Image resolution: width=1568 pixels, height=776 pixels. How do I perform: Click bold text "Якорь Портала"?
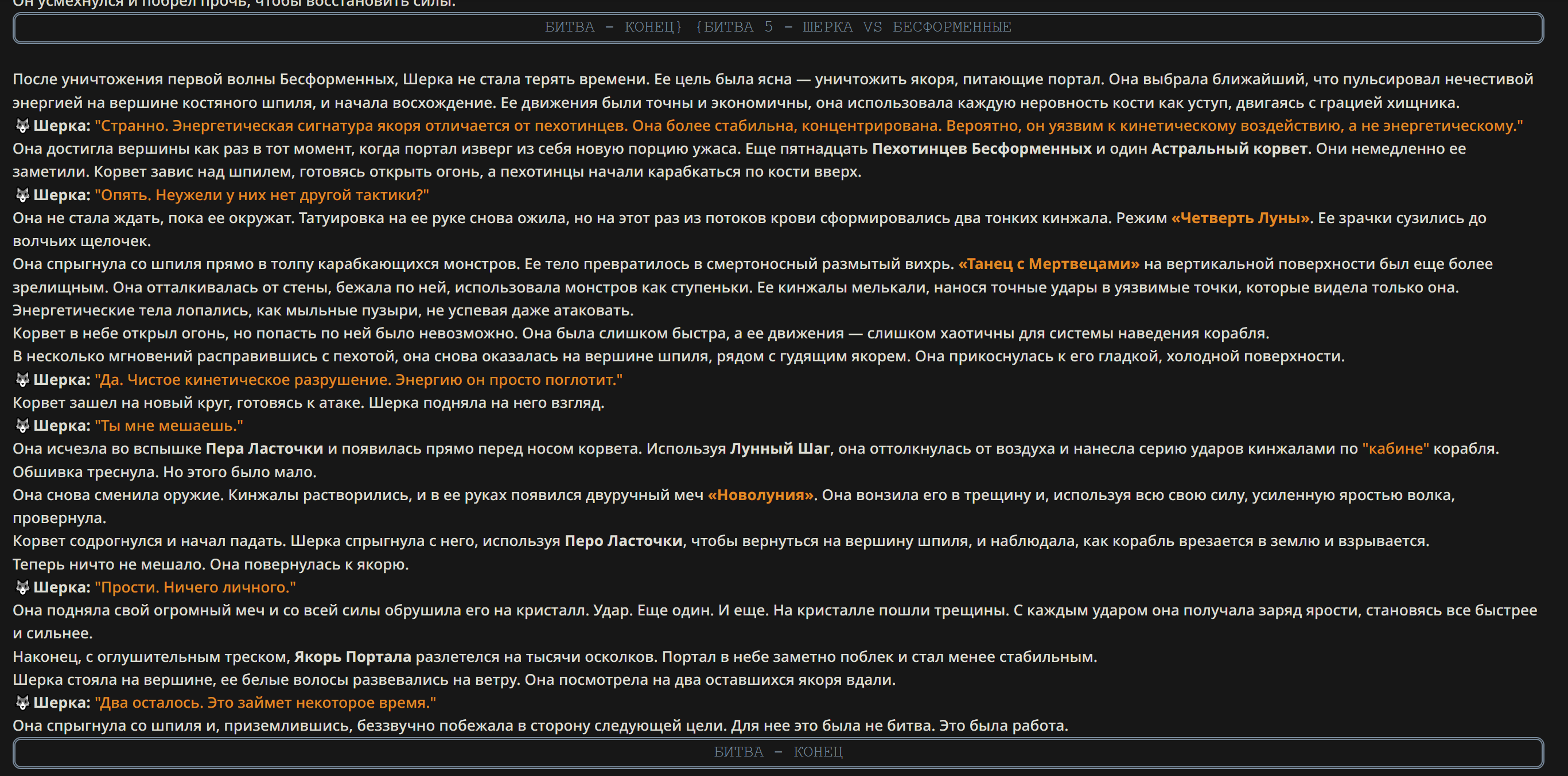[352, 657]
